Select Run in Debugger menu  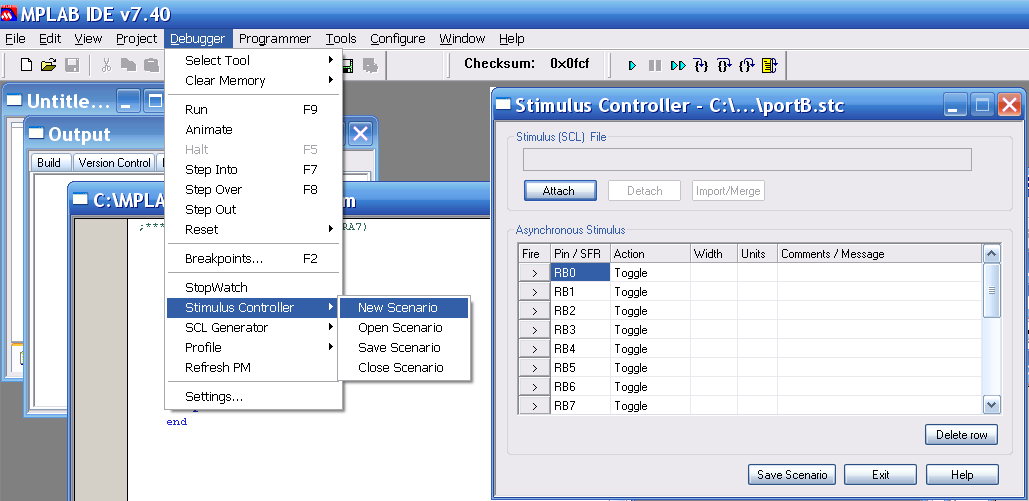[253, 110]
